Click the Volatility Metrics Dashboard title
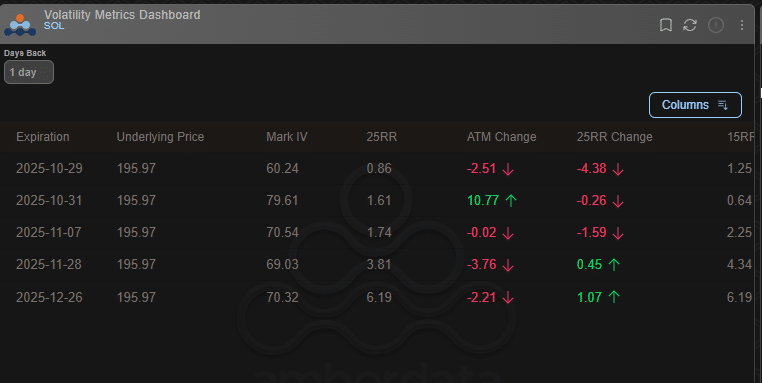762x383 pixels. point(122,15)
